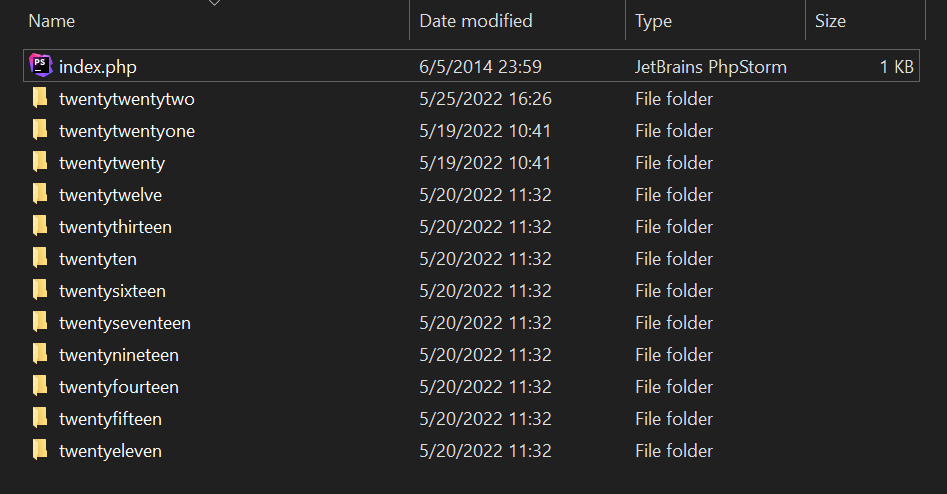Click the twentytwentyone folder icon
The height and width of the screenshot is (494, 947).
40,131
